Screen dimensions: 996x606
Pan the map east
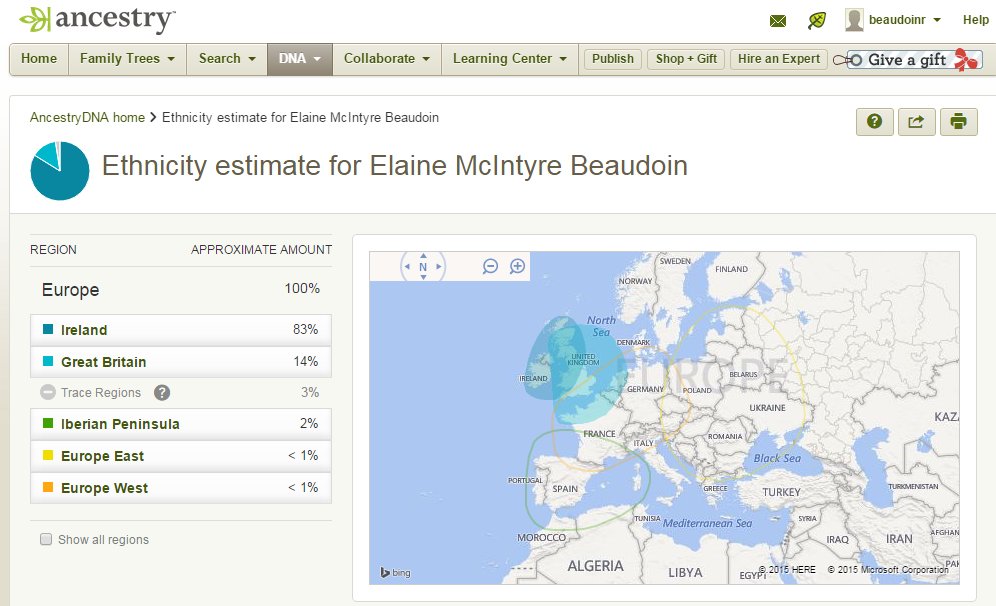(x=439, y=267)
